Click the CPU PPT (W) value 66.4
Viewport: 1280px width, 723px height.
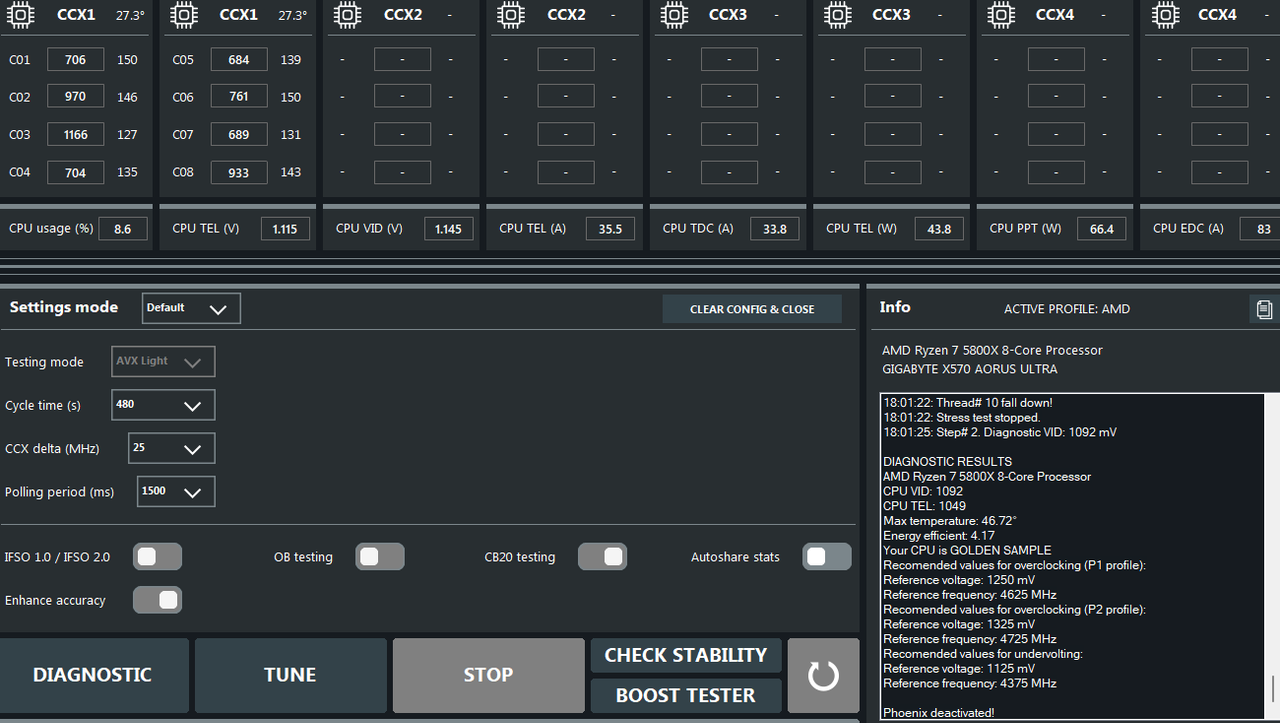(x=1102, y=229)
